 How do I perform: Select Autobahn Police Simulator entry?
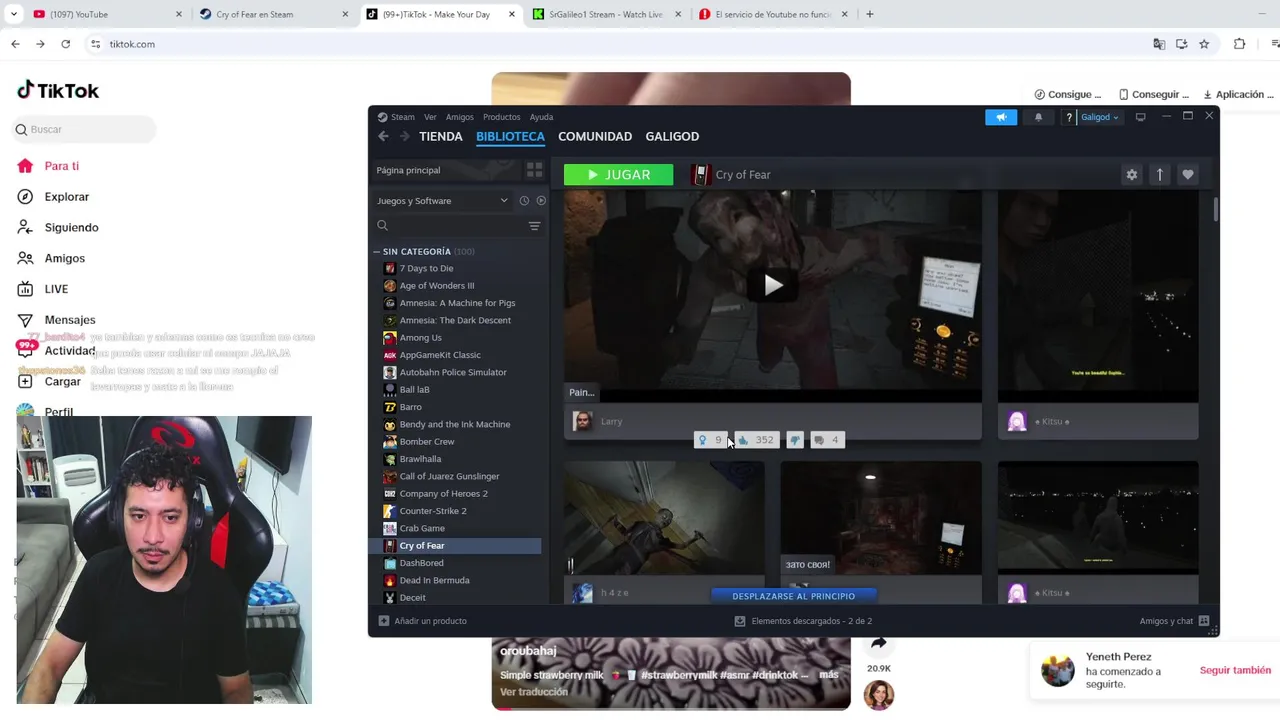[x=453, y=372]
